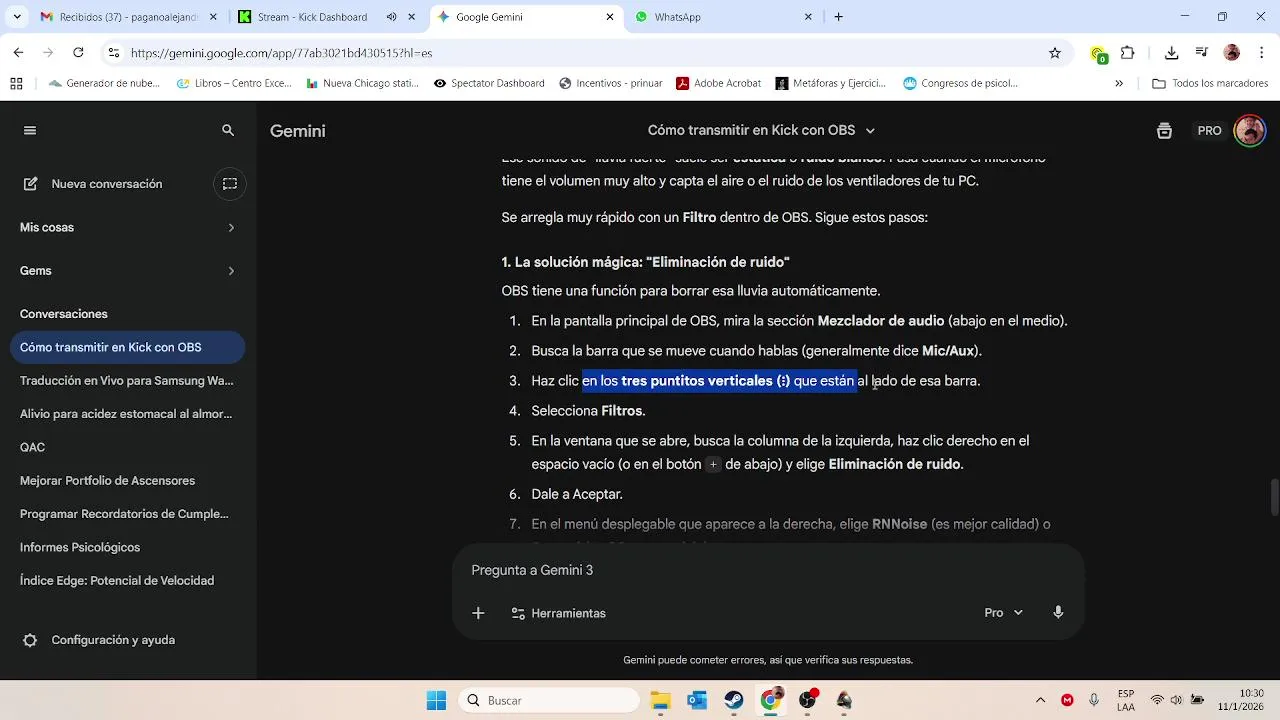The height and width of the screenshot is (720, 1280).
Task: Click the search icon in Gemini sidebar
Action: [x=228, y=131]
